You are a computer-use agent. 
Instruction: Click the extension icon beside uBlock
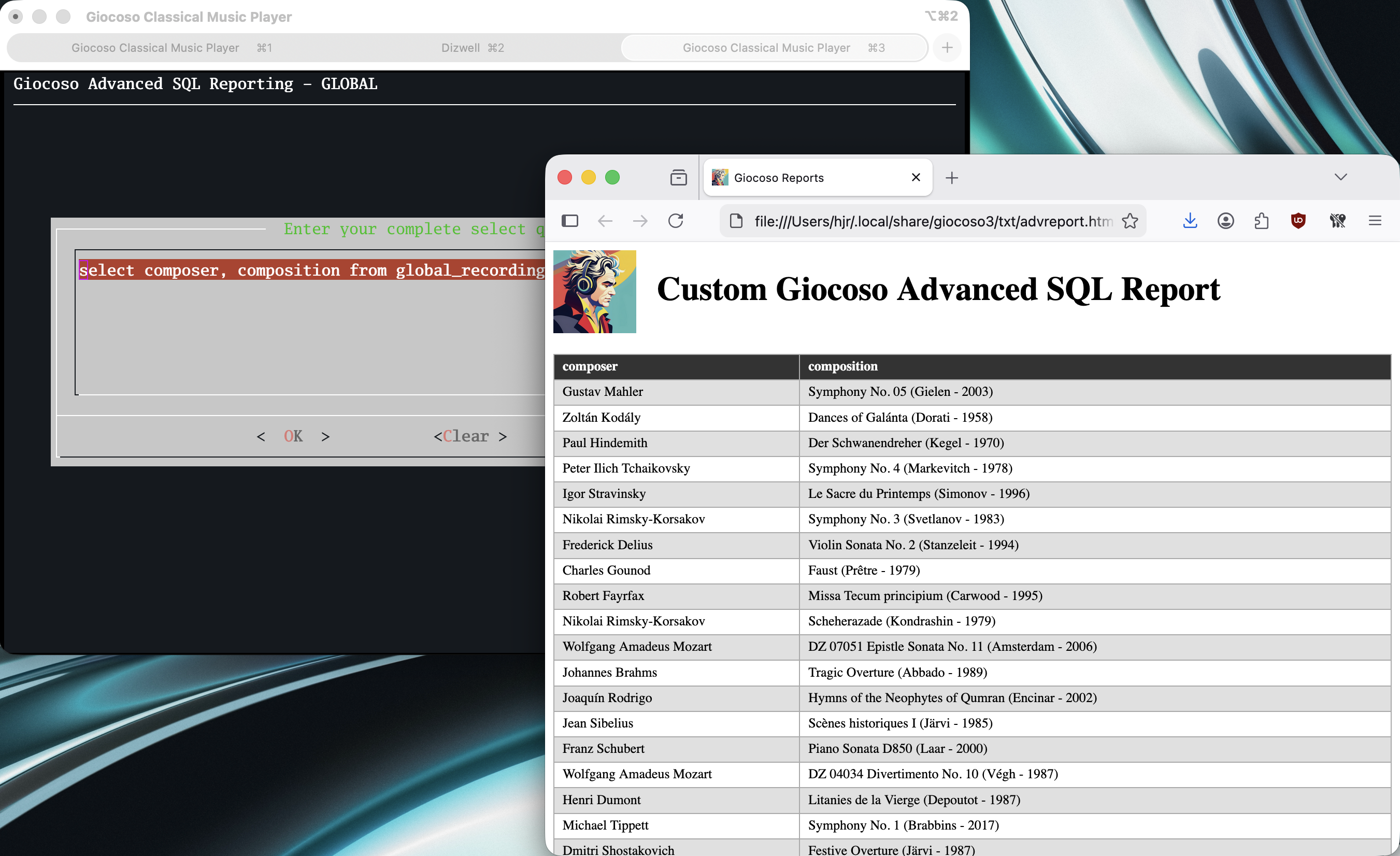pos(1337,221)
